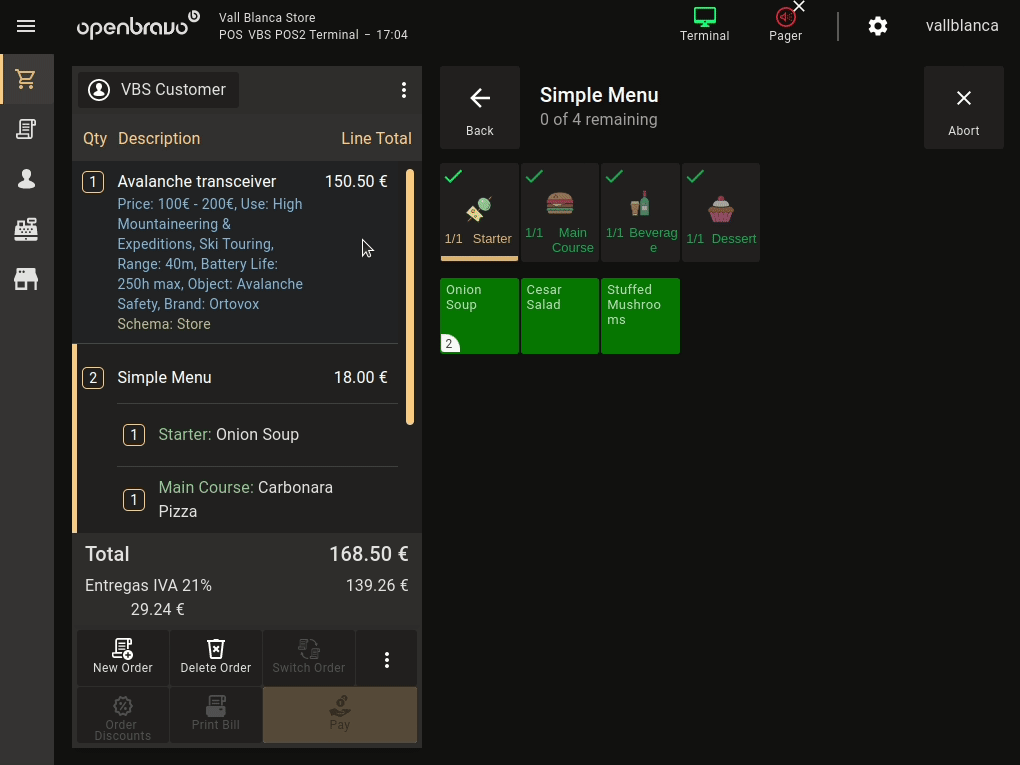Open the receipts sidebar icon
This screenshot has width=1020, height=765.
26,129
